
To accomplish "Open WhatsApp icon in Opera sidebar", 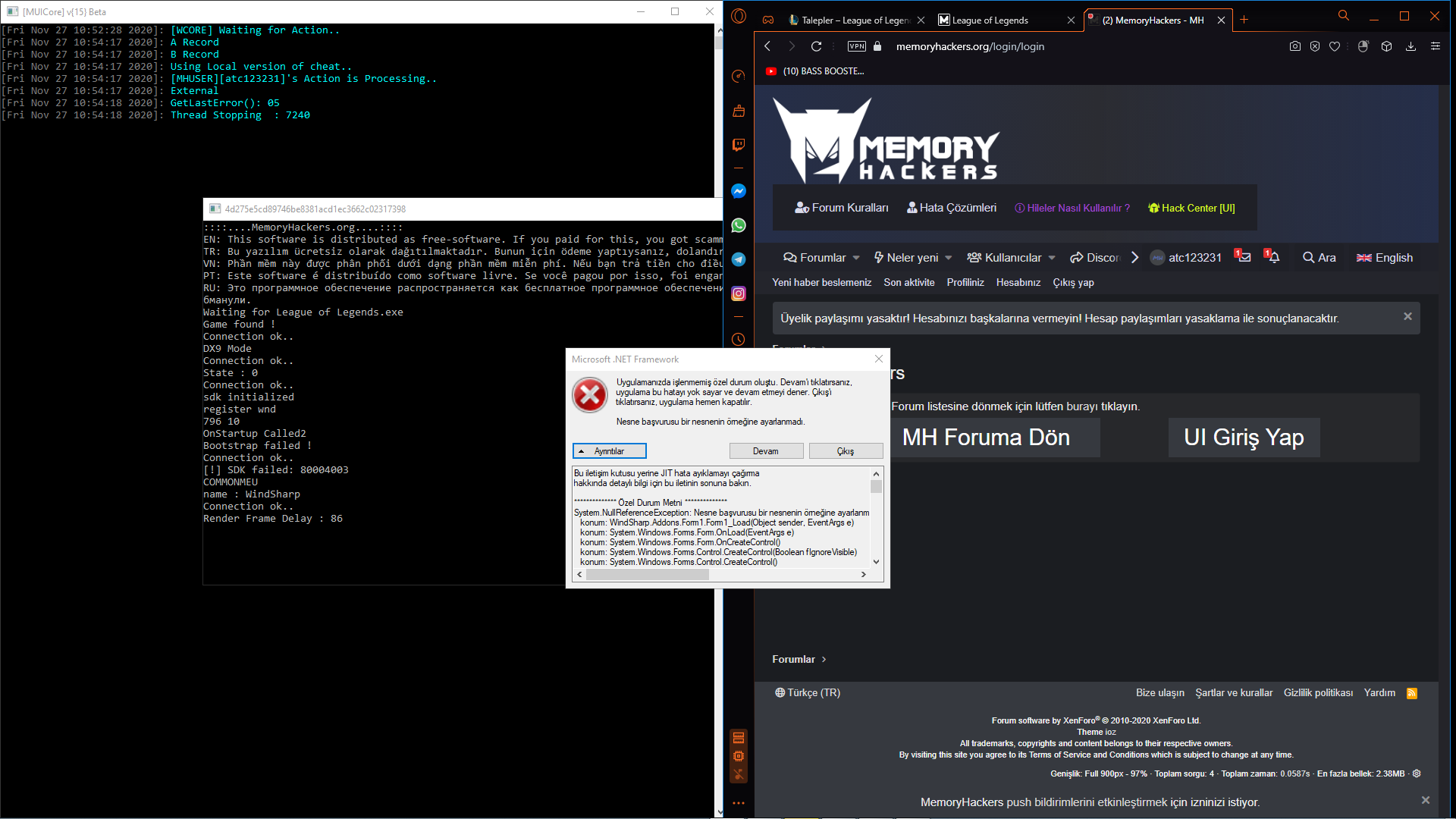I will [x=739, y=225].
